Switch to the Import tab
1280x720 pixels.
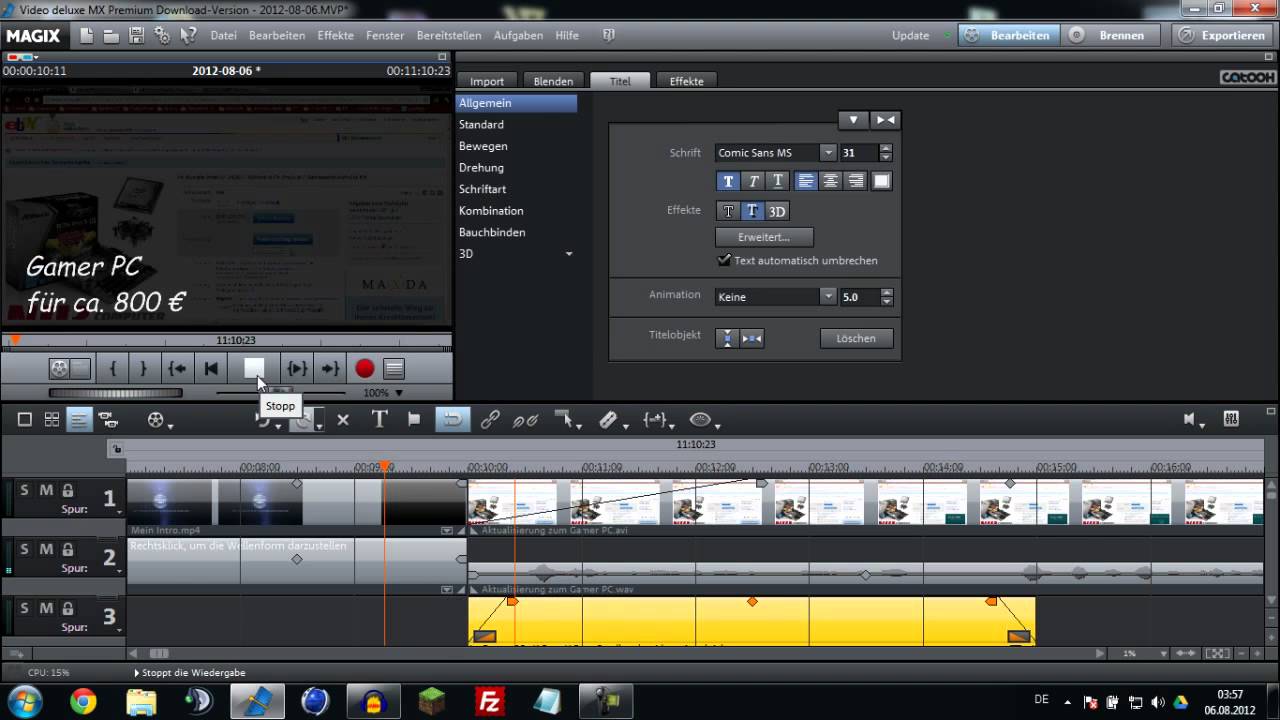487,81
